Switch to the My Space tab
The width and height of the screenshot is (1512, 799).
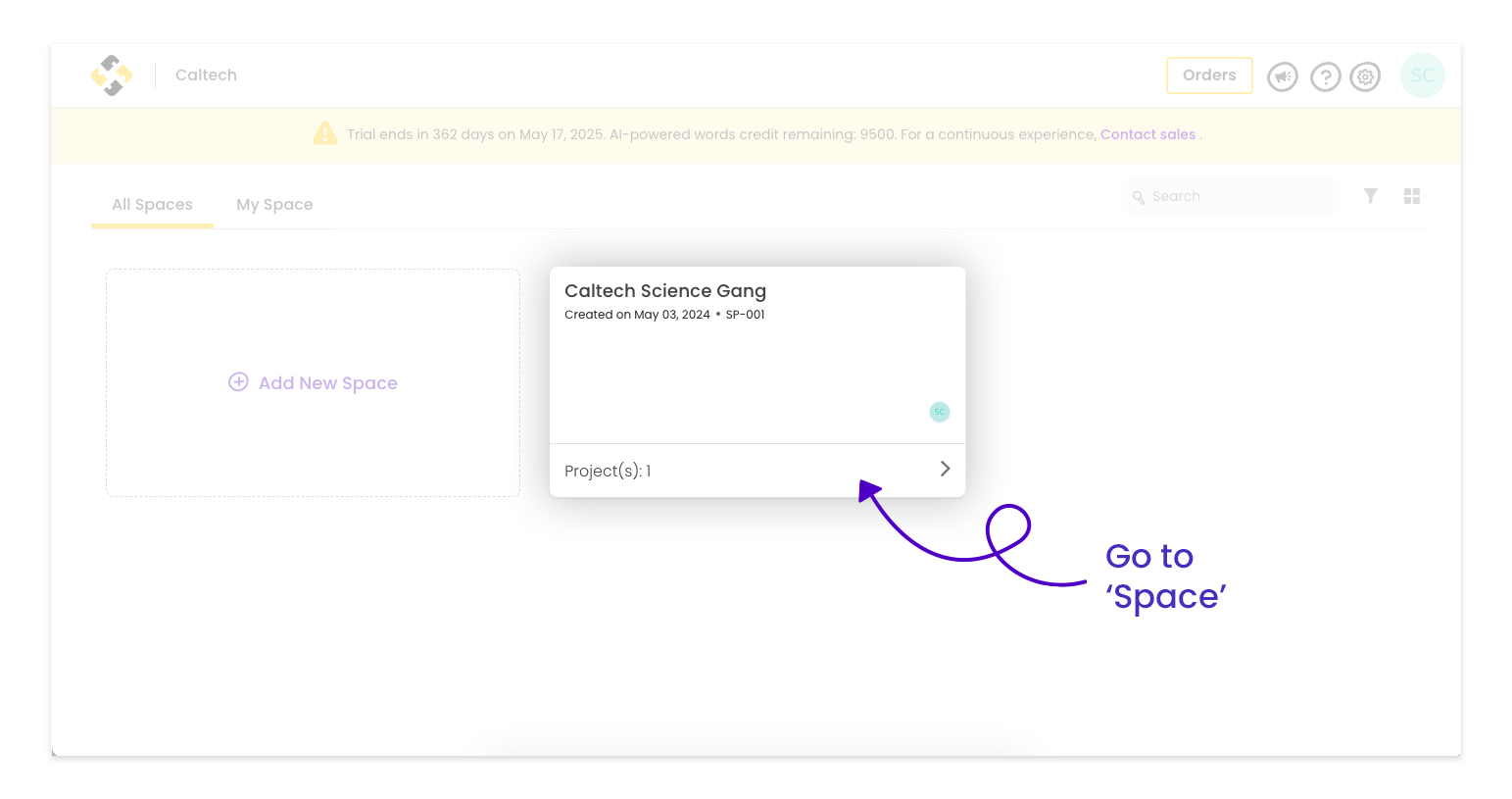coord(274,204)
